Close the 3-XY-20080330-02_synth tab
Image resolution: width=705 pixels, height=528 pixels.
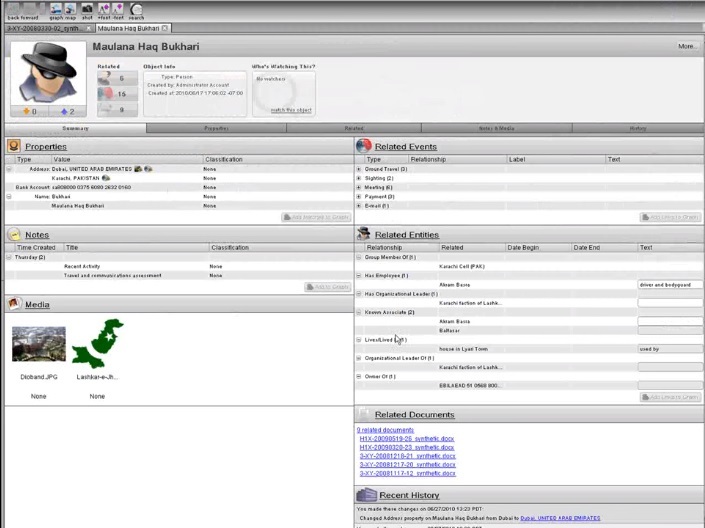(89, 28)
